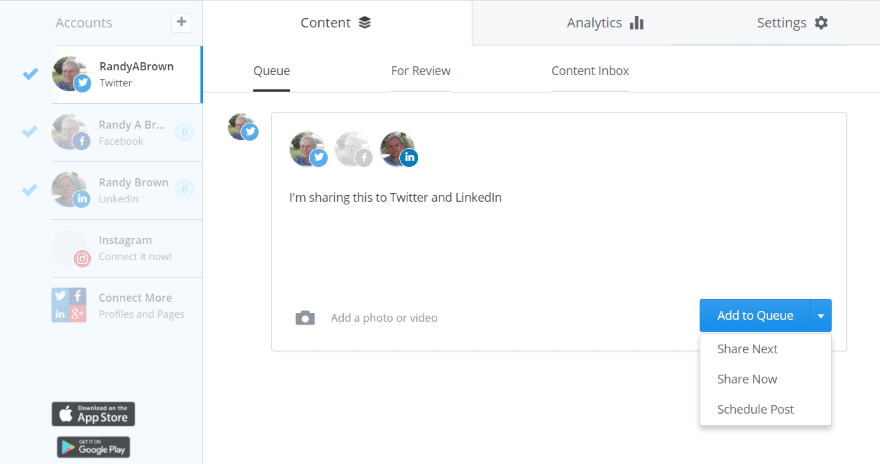Open the Content Inbox tab

[x=590, y=71]
